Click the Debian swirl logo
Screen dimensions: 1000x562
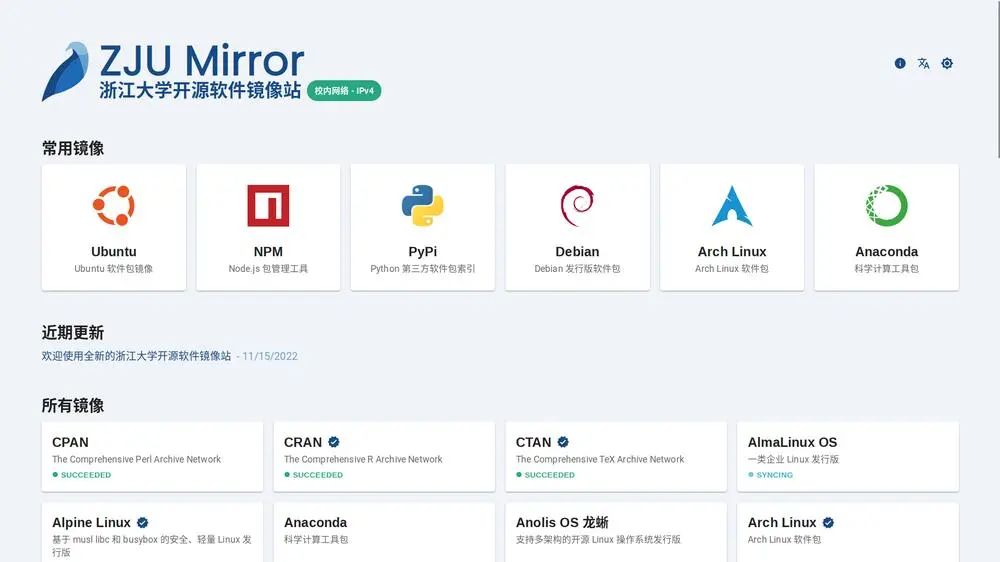click(x=577, y=206)
